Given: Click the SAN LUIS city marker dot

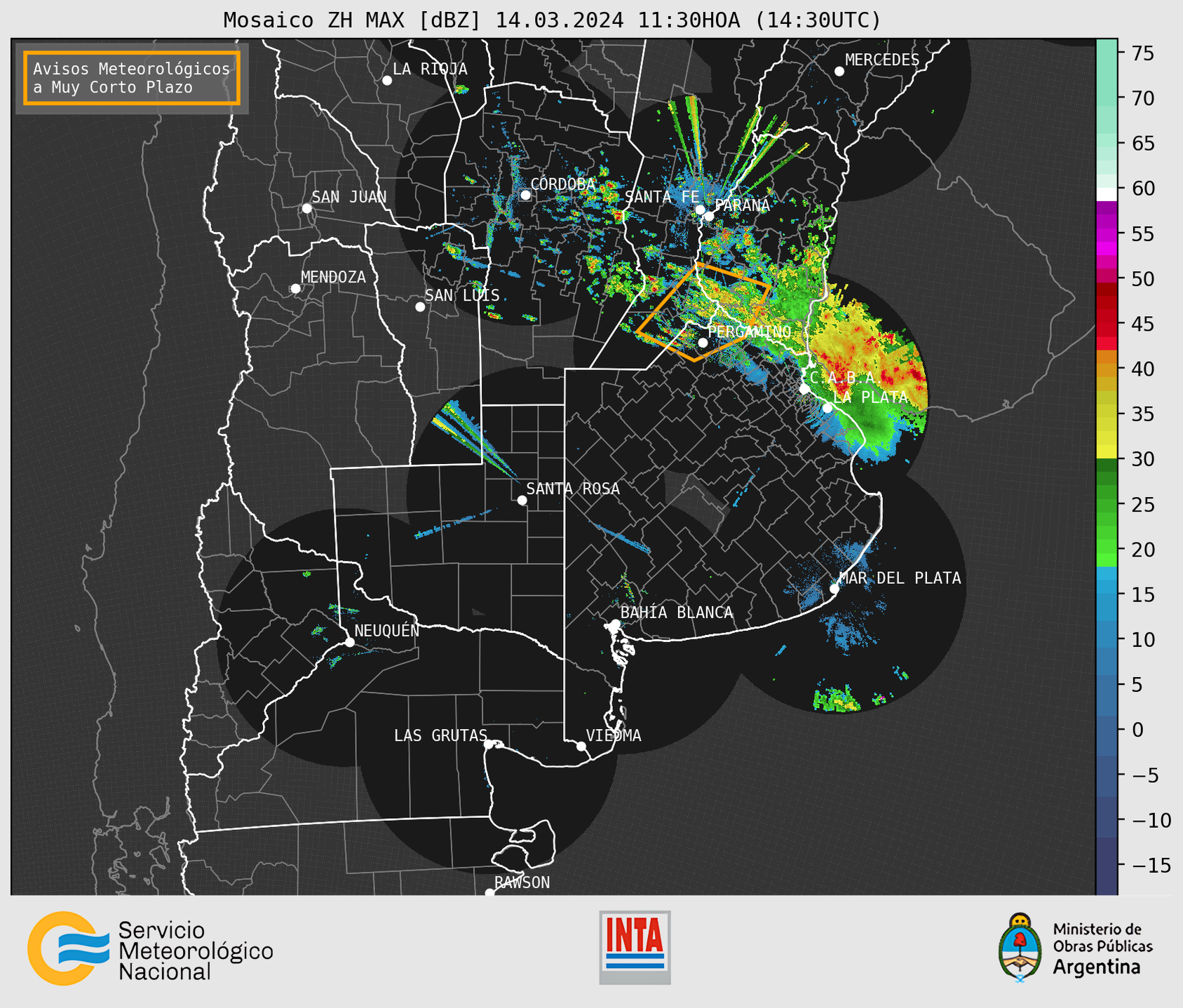Looking at the screenshot, I should (x=420, y=307).
